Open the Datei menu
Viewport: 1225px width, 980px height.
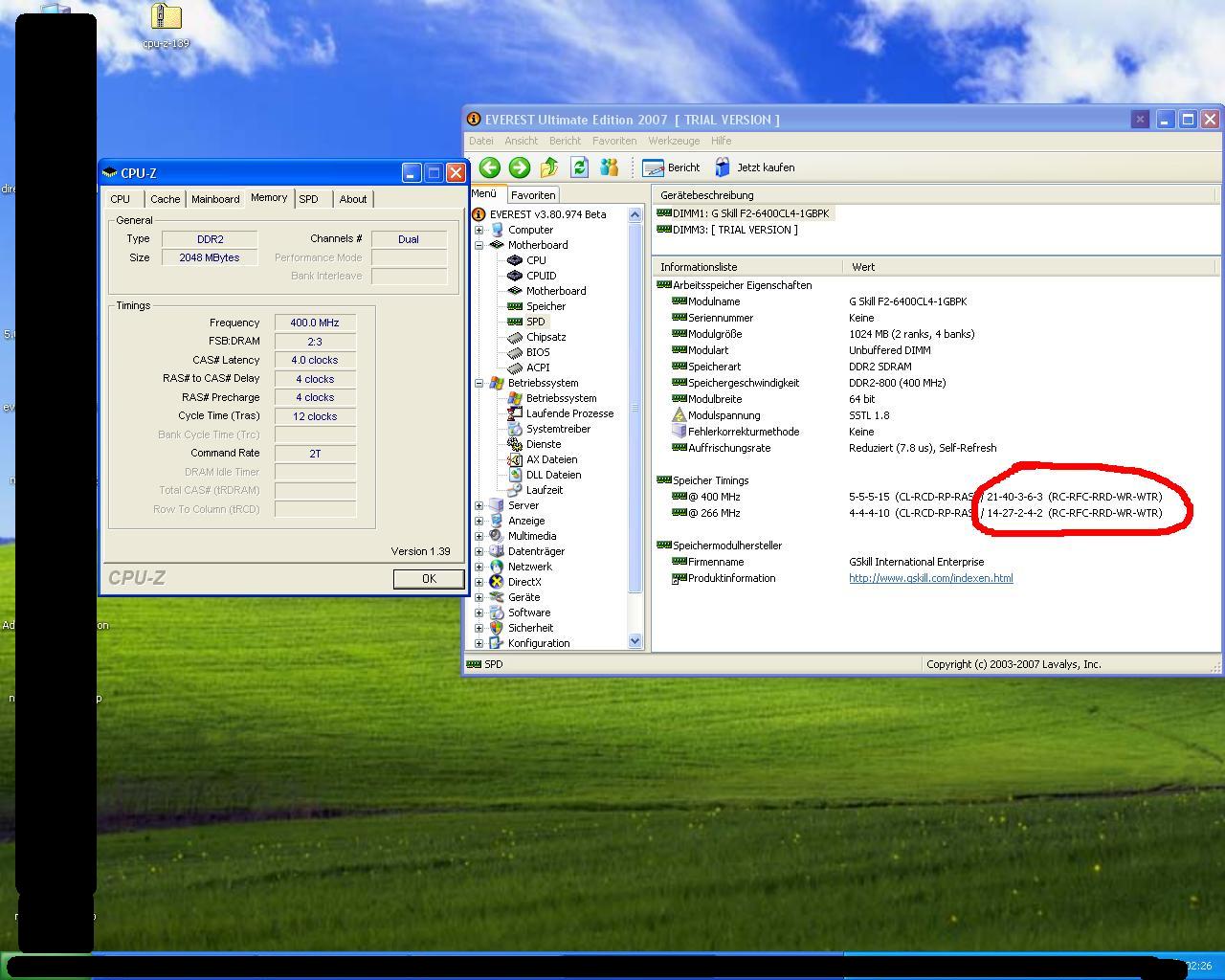tap(481, 141)
